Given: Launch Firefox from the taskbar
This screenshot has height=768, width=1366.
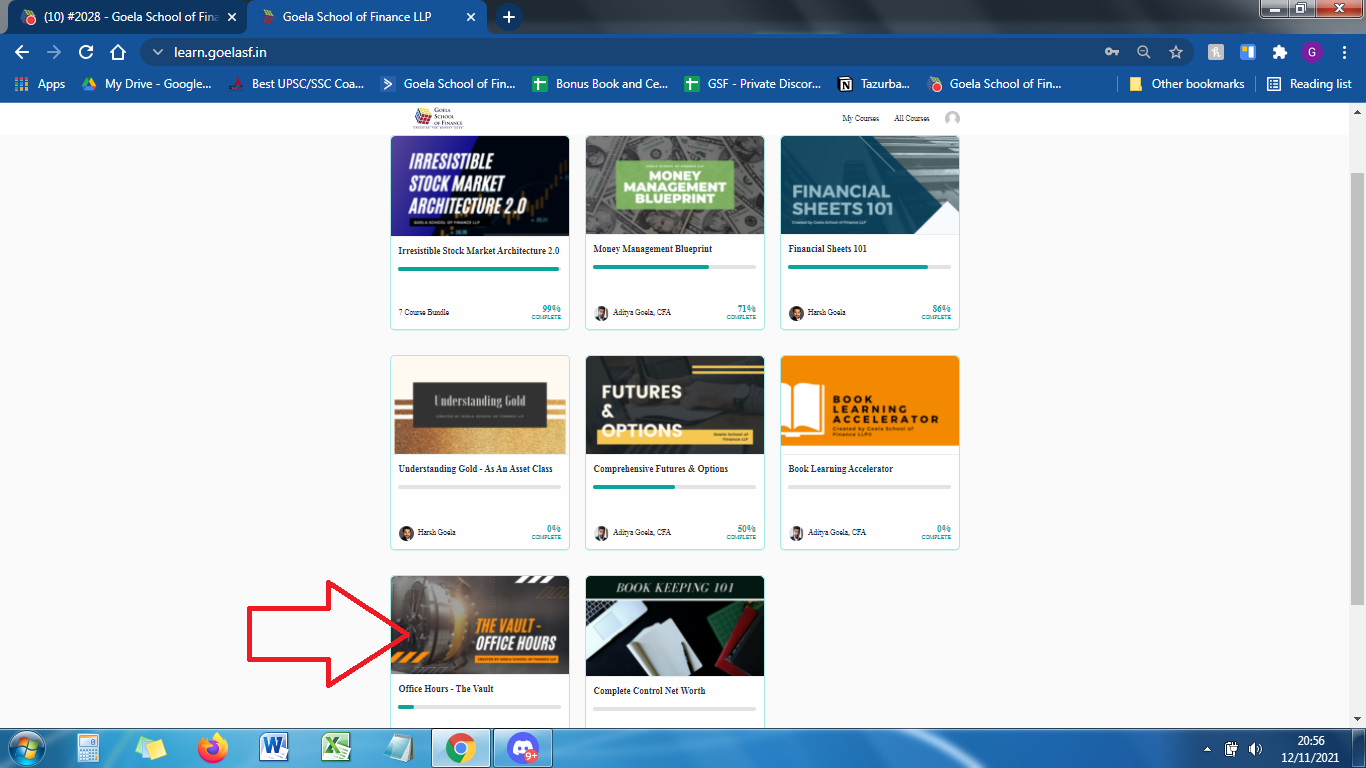Looking at the screenshot, I should [x=212, y=748].
